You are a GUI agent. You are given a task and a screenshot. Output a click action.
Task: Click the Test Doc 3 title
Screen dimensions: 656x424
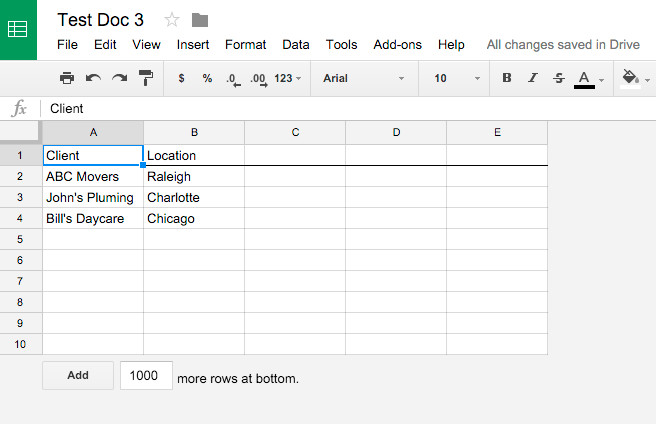click(100, 20)
